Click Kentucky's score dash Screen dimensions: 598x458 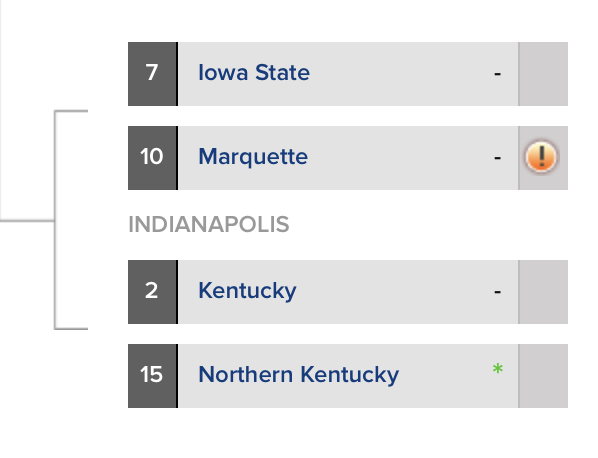[497, 292]
